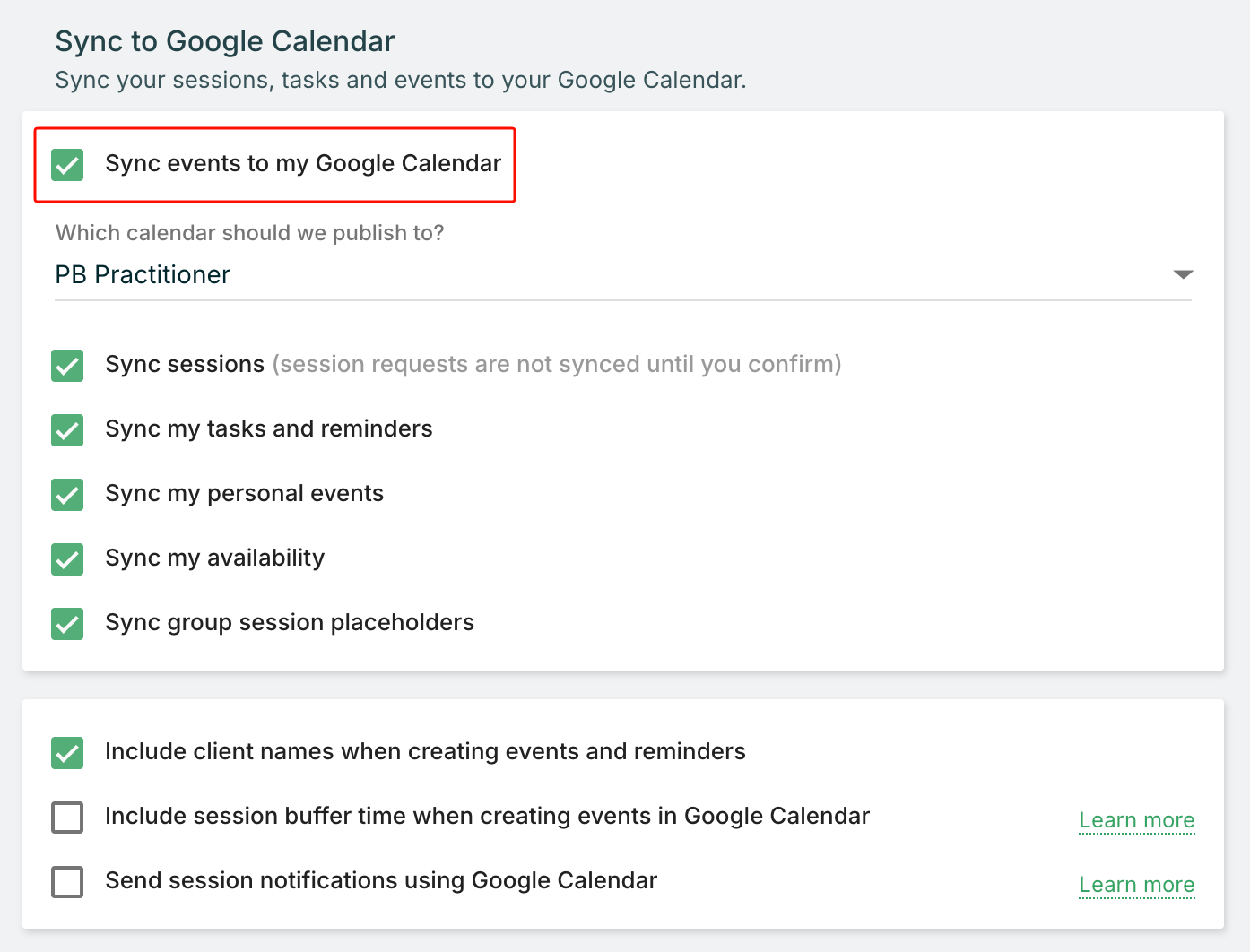
Task: Click the Sync to Google Calendar heading
Action: coord(224,41)
